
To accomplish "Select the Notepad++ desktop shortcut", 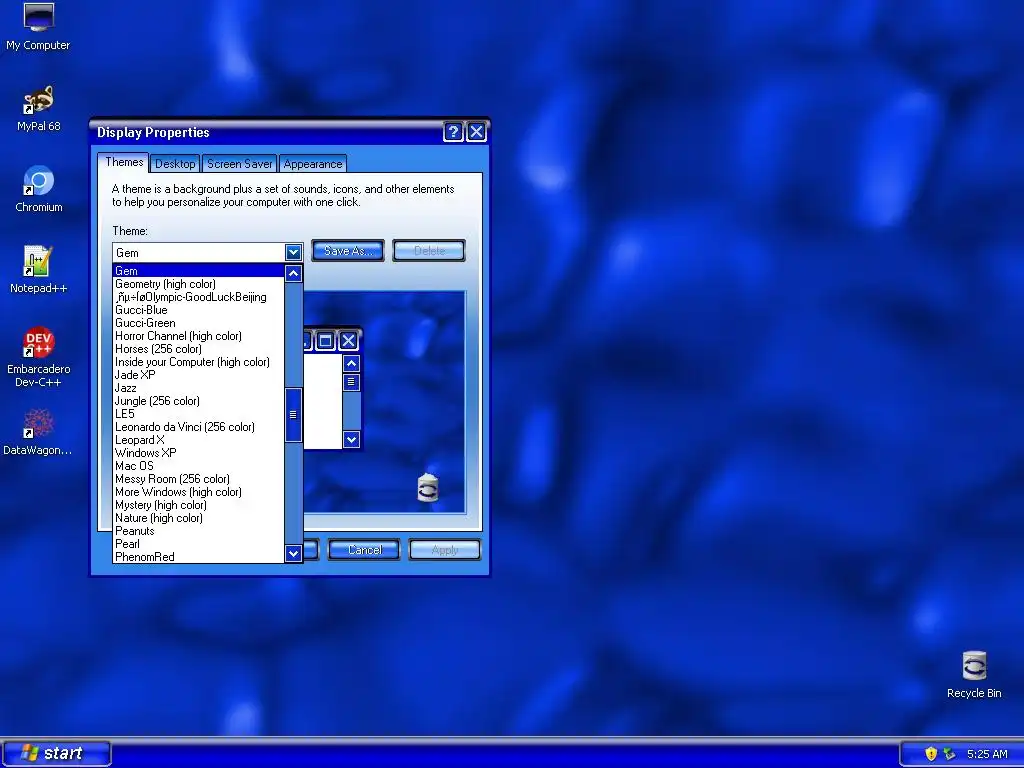I will tap(38, 270).
